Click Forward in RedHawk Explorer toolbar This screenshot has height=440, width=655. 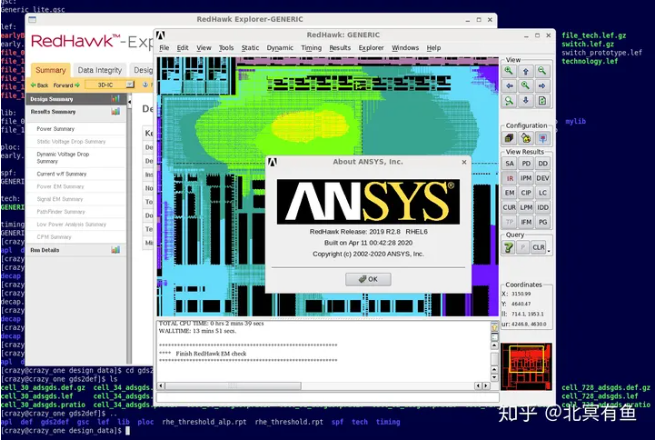click(x=66, y=85)
